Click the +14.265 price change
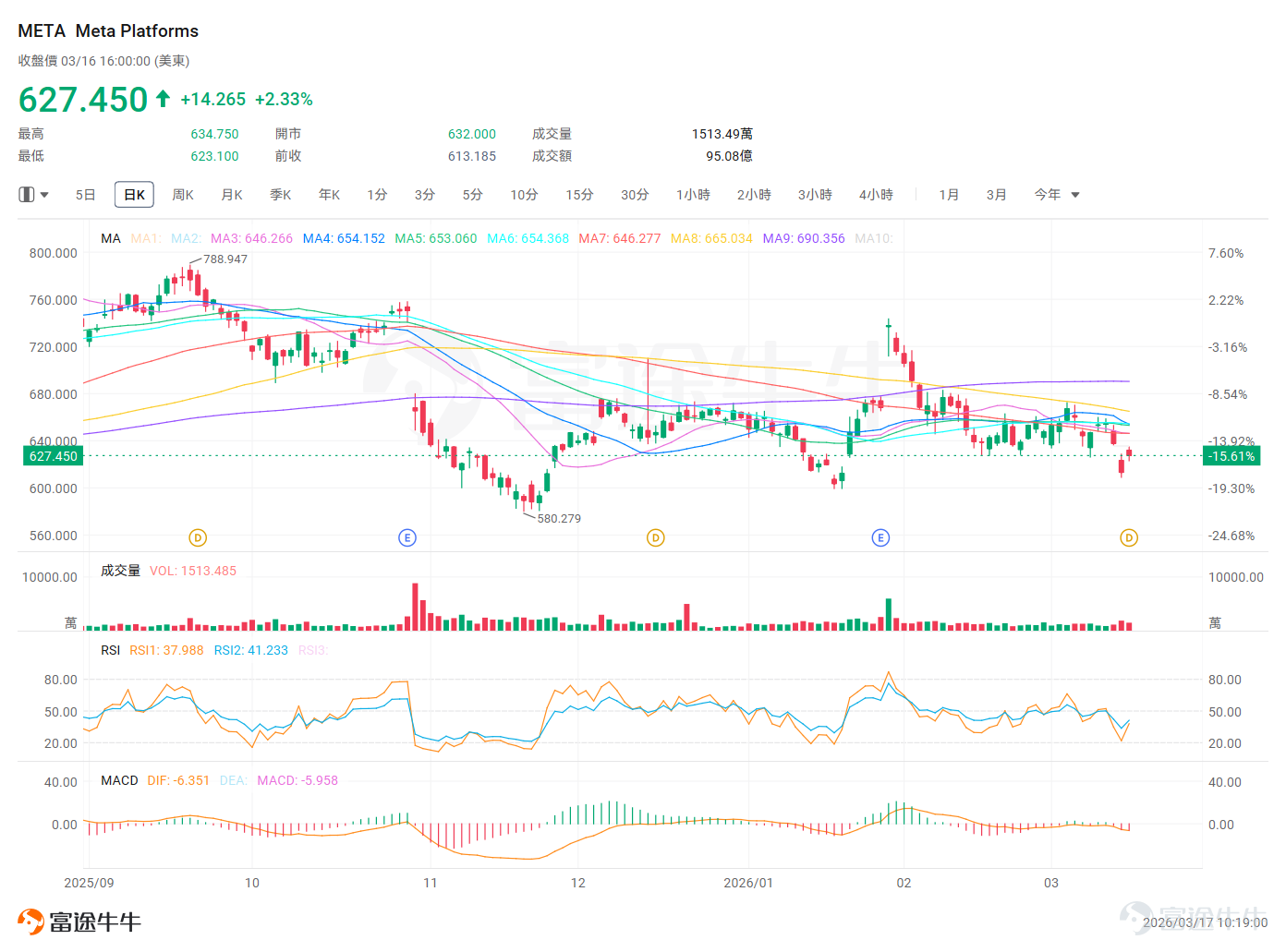The height and width of the screenshot is (952, 1286). [x=213, y=99]
